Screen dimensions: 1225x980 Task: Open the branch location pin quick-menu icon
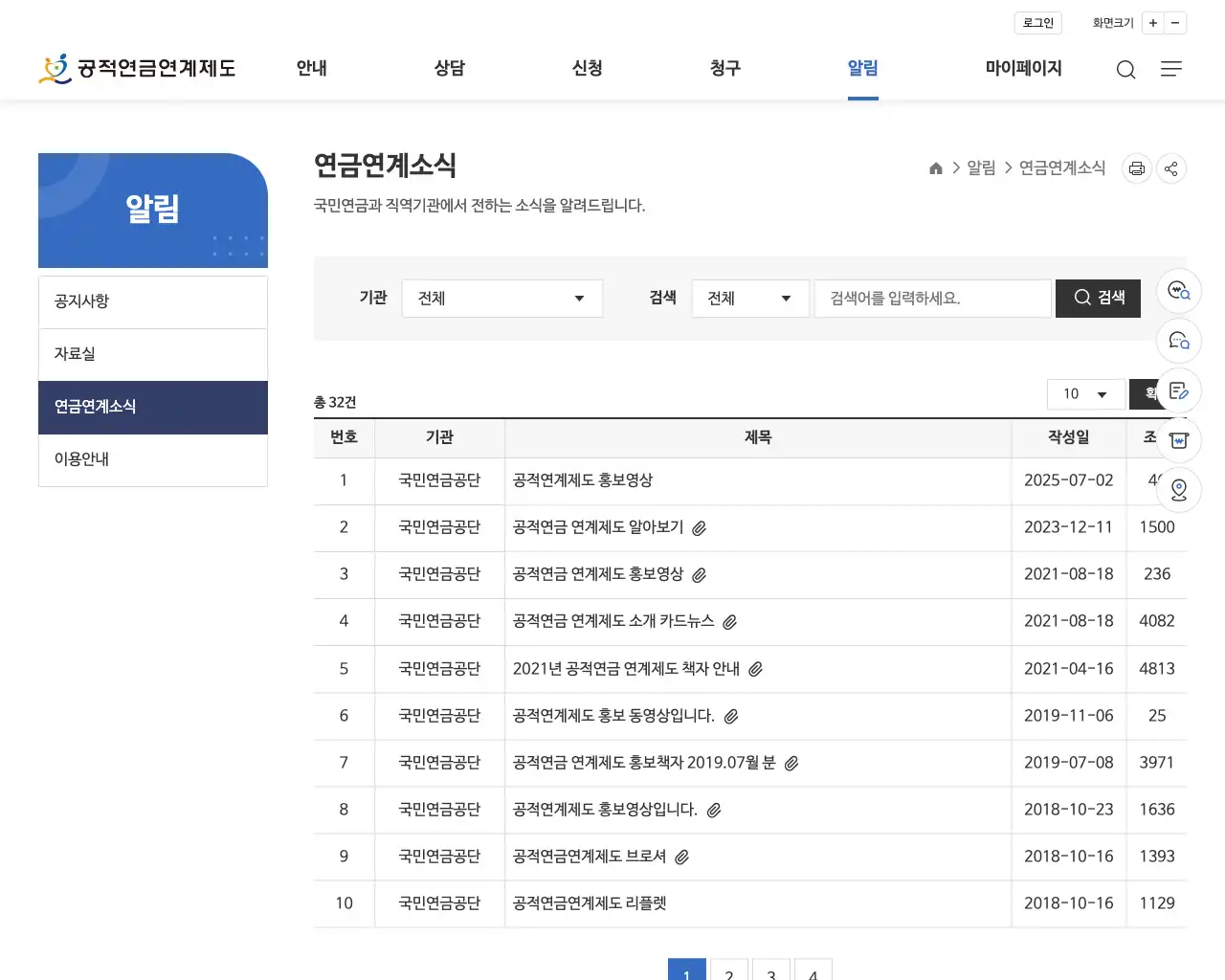tap(1179, 489)
